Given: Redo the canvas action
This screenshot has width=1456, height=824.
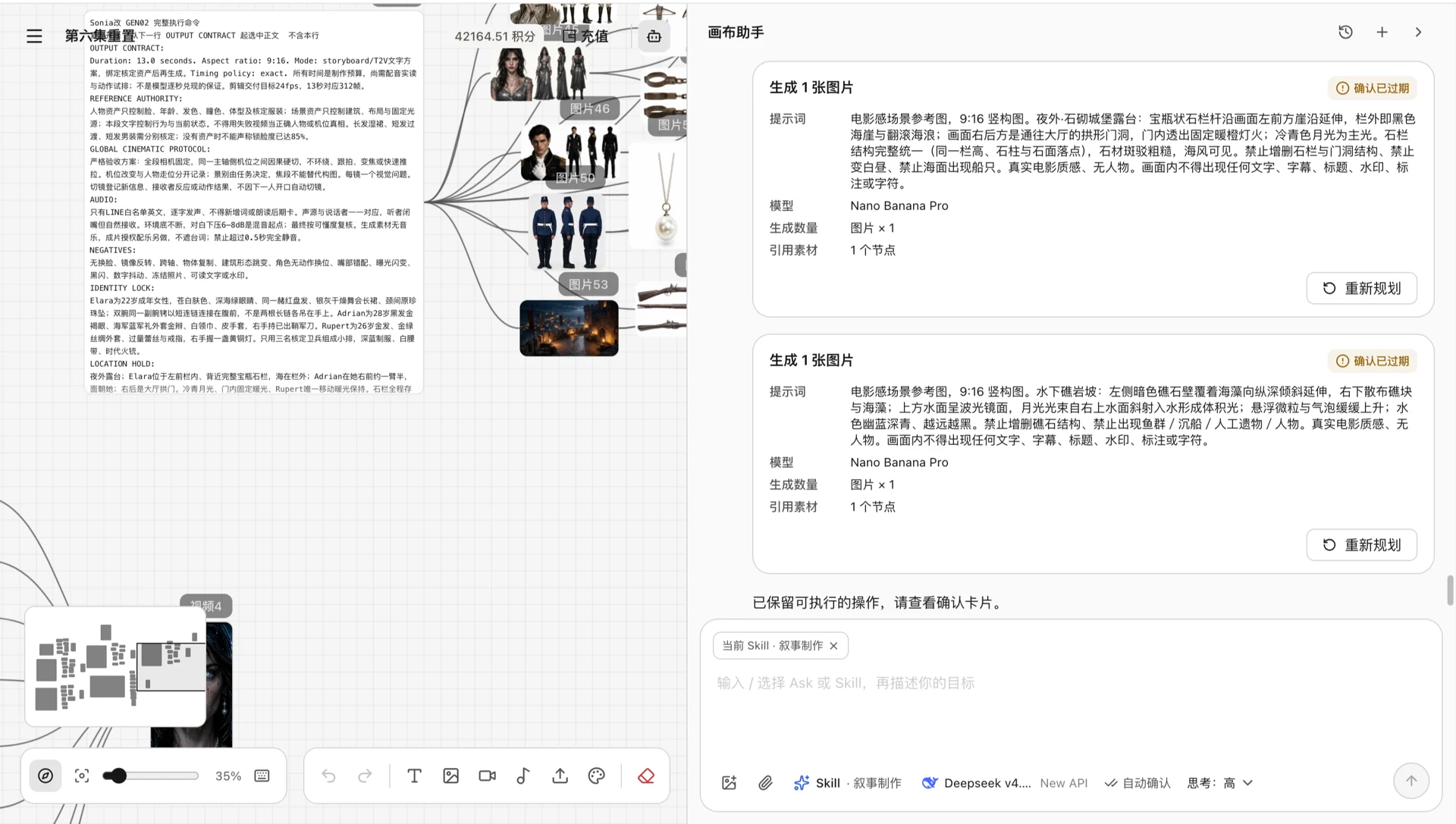Looking at the screenshot, I should pyautogui.click(x=365, y=775).
